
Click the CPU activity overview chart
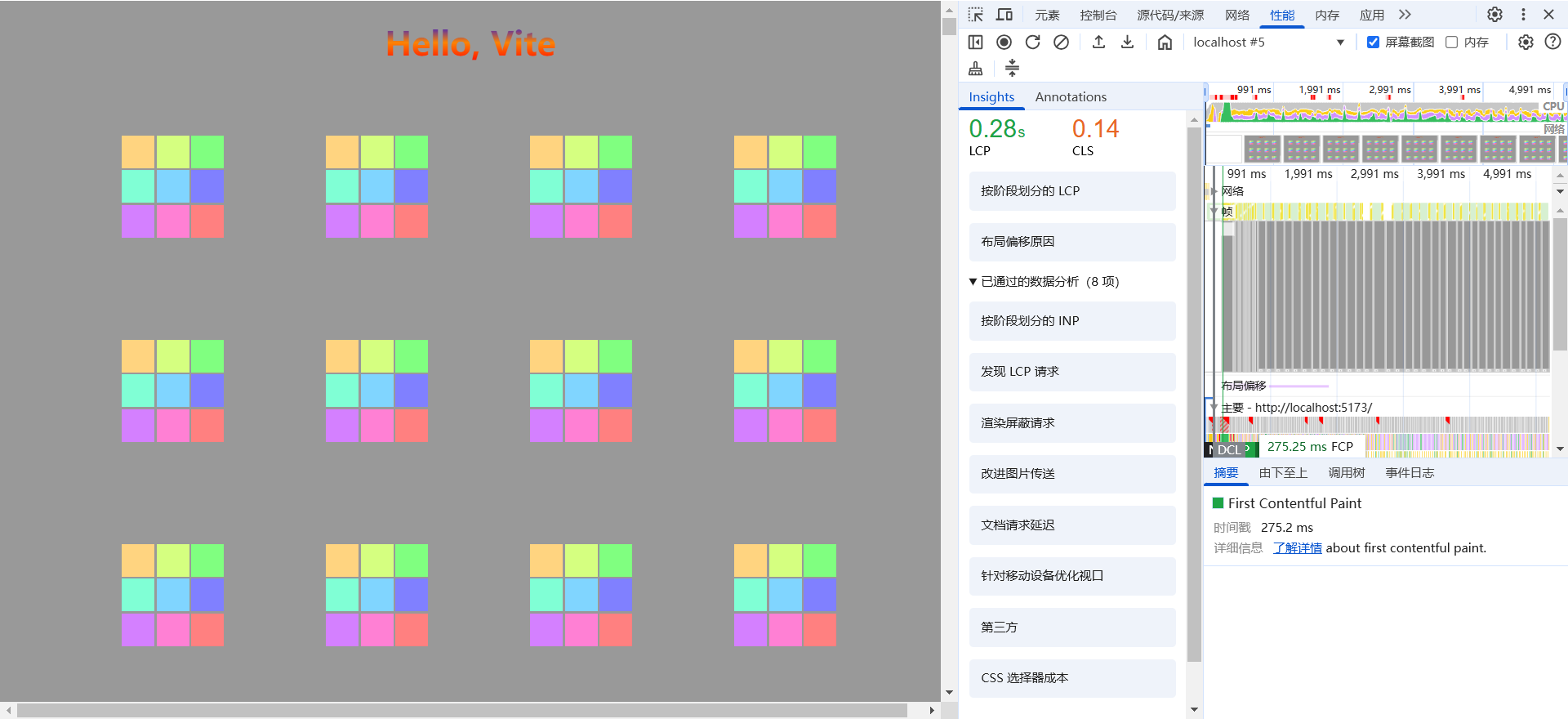(1385, 111)
